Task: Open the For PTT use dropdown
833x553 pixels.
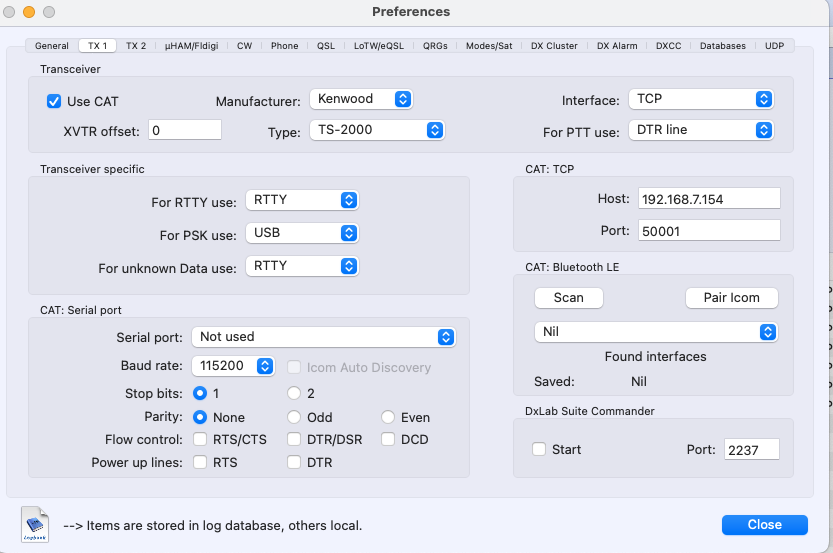Action: 701,130
